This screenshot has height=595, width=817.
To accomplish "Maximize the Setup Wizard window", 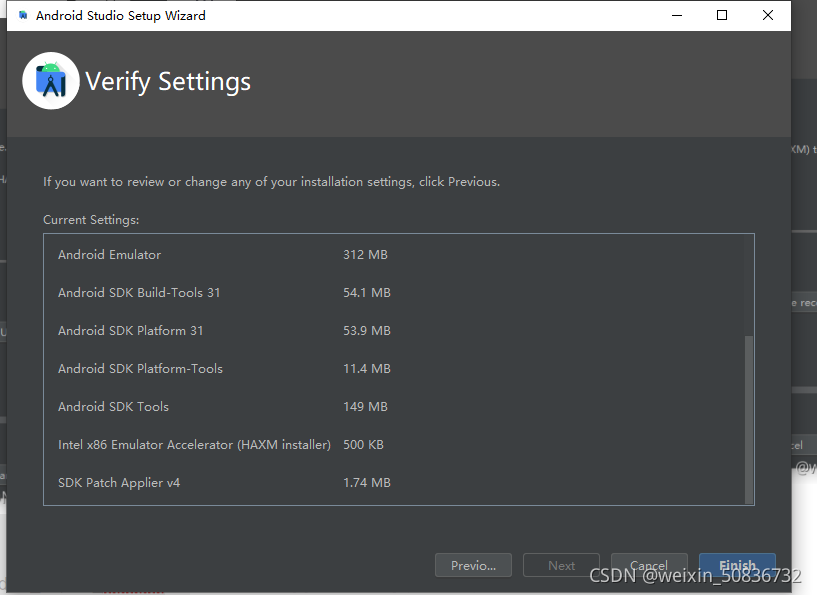I will [x=722, y=16].
